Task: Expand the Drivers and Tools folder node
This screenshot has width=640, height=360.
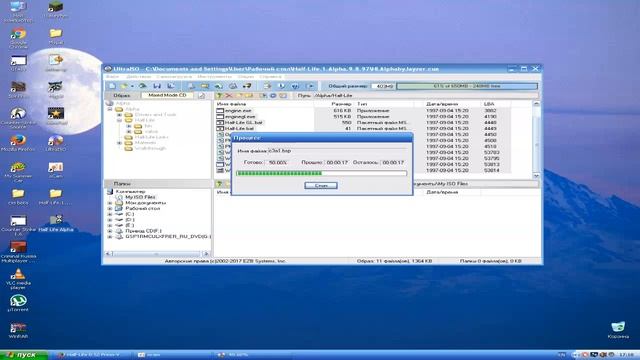Action: click(x=120, y=115)
